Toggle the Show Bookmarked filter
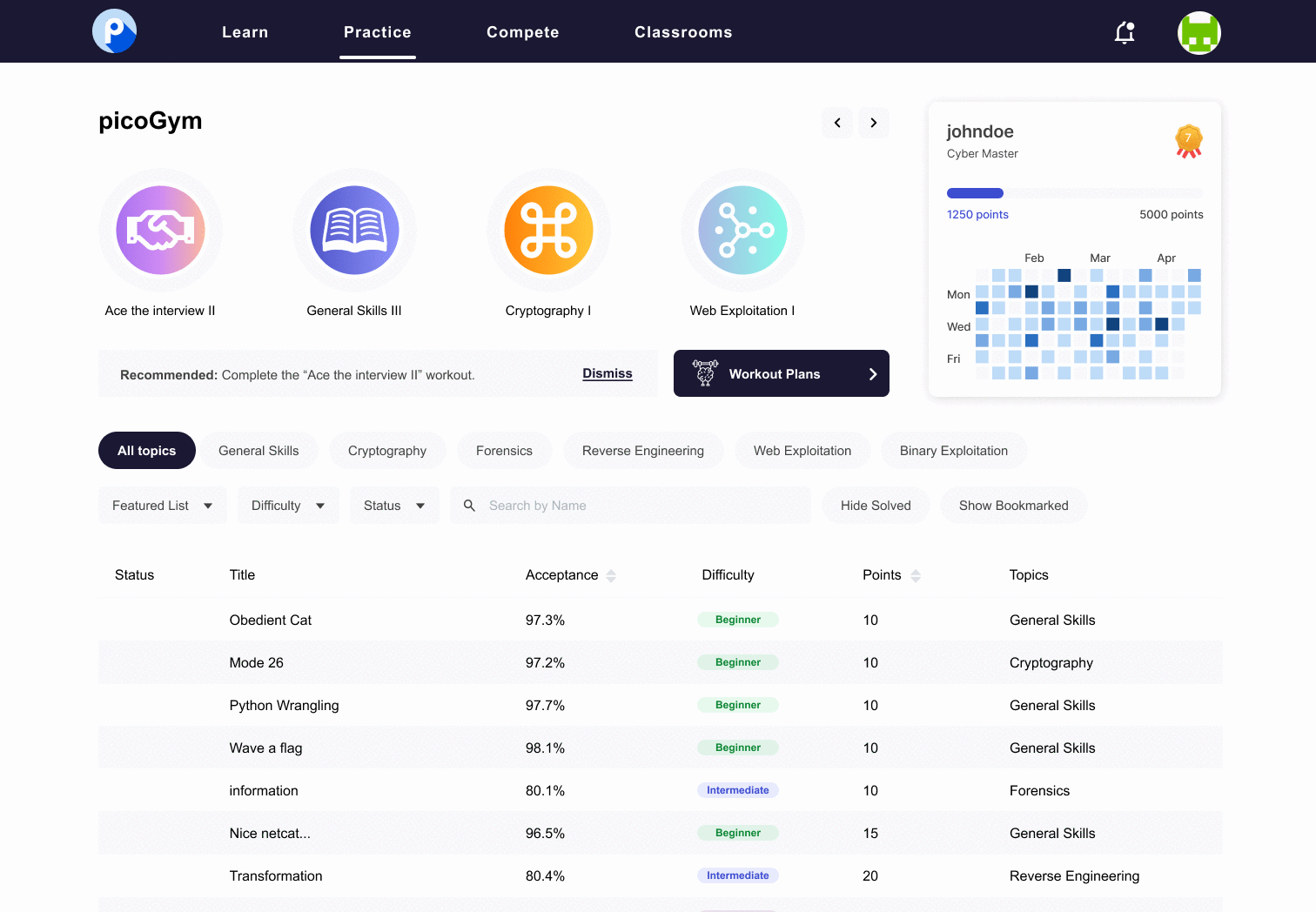 (x=1013, y=506)
